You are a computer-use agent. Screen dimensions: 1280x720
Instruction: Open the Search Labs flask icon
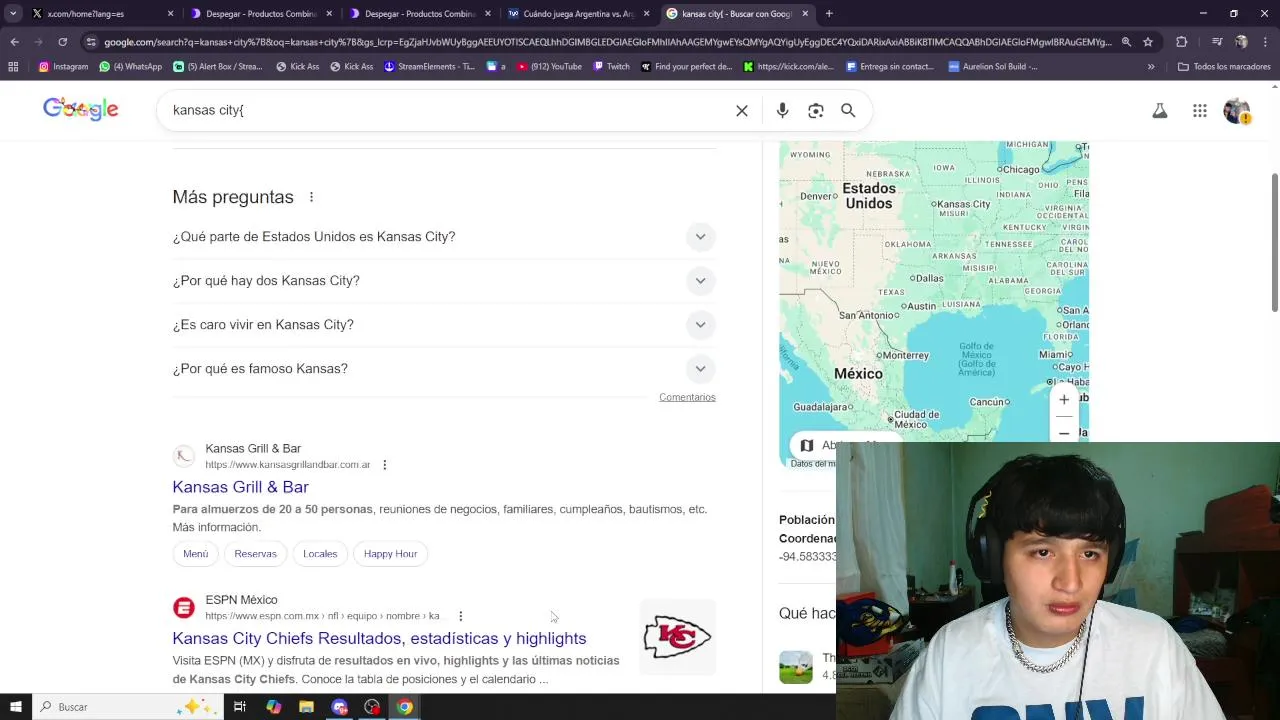click(x=1160, y=111)
